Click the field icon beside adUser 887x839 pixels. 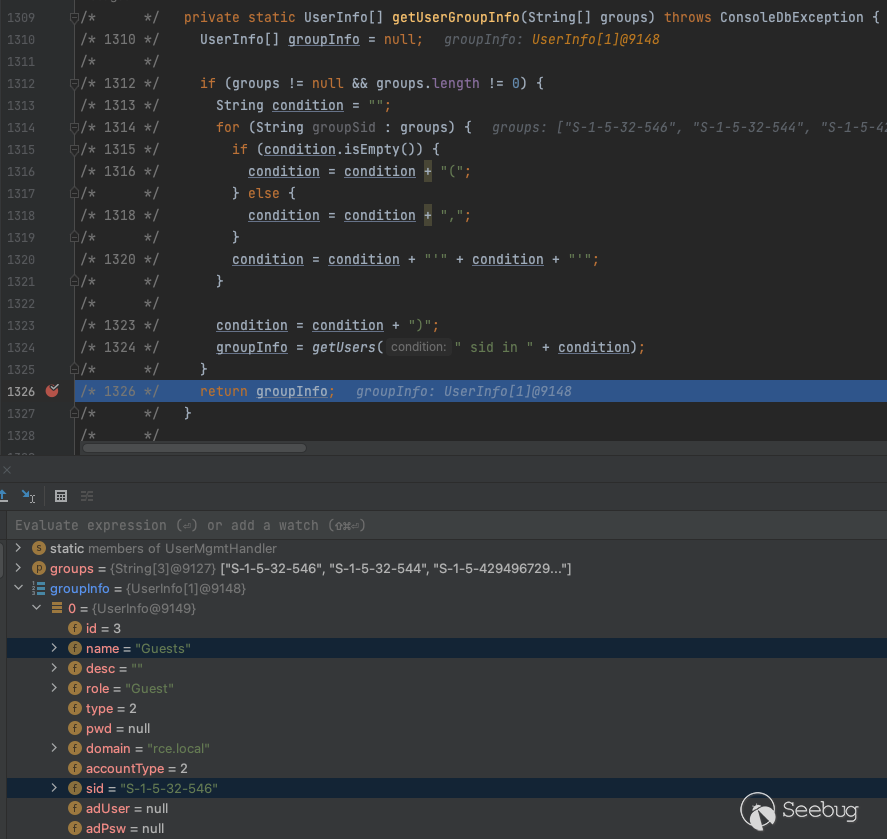75,808
